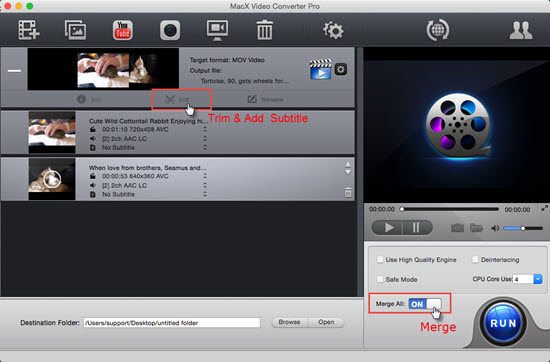Click '[2] 2ch AAC LC' in Cottontail Rabbit row

[124, 139]
